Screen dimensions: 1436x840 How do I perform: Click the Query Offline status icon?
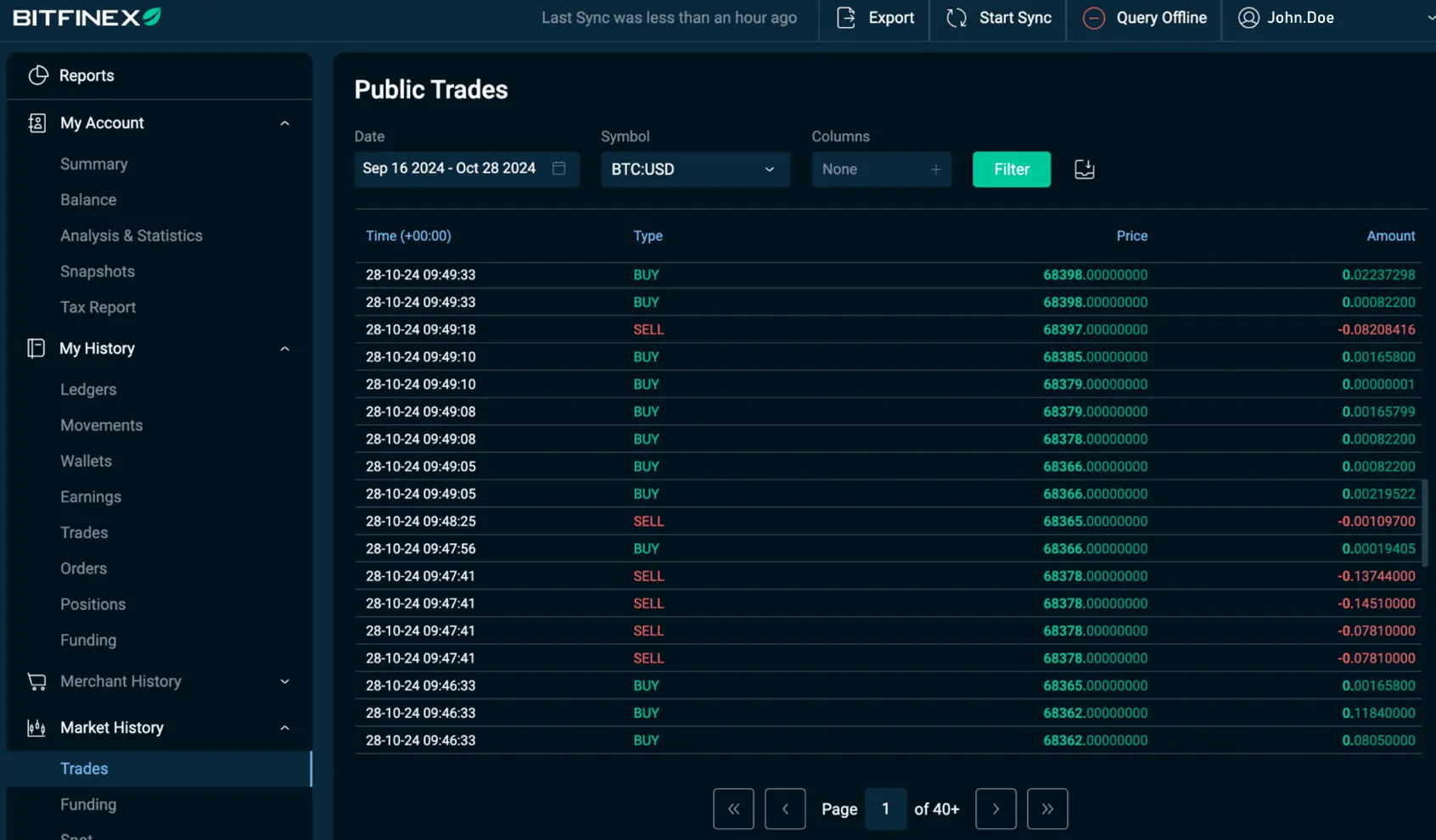pyautogui.click(x=1094, y=17)
